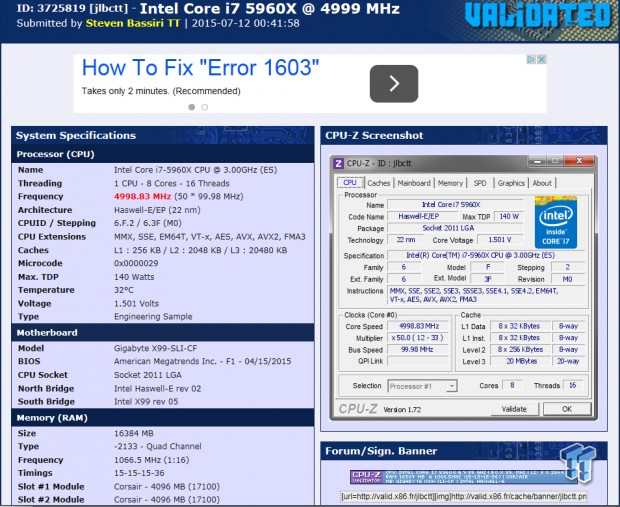The width and height of the screenshot is (620, 507).
Task: Click the Caches L1/L2/L3 values row
Action: [200, 250]
